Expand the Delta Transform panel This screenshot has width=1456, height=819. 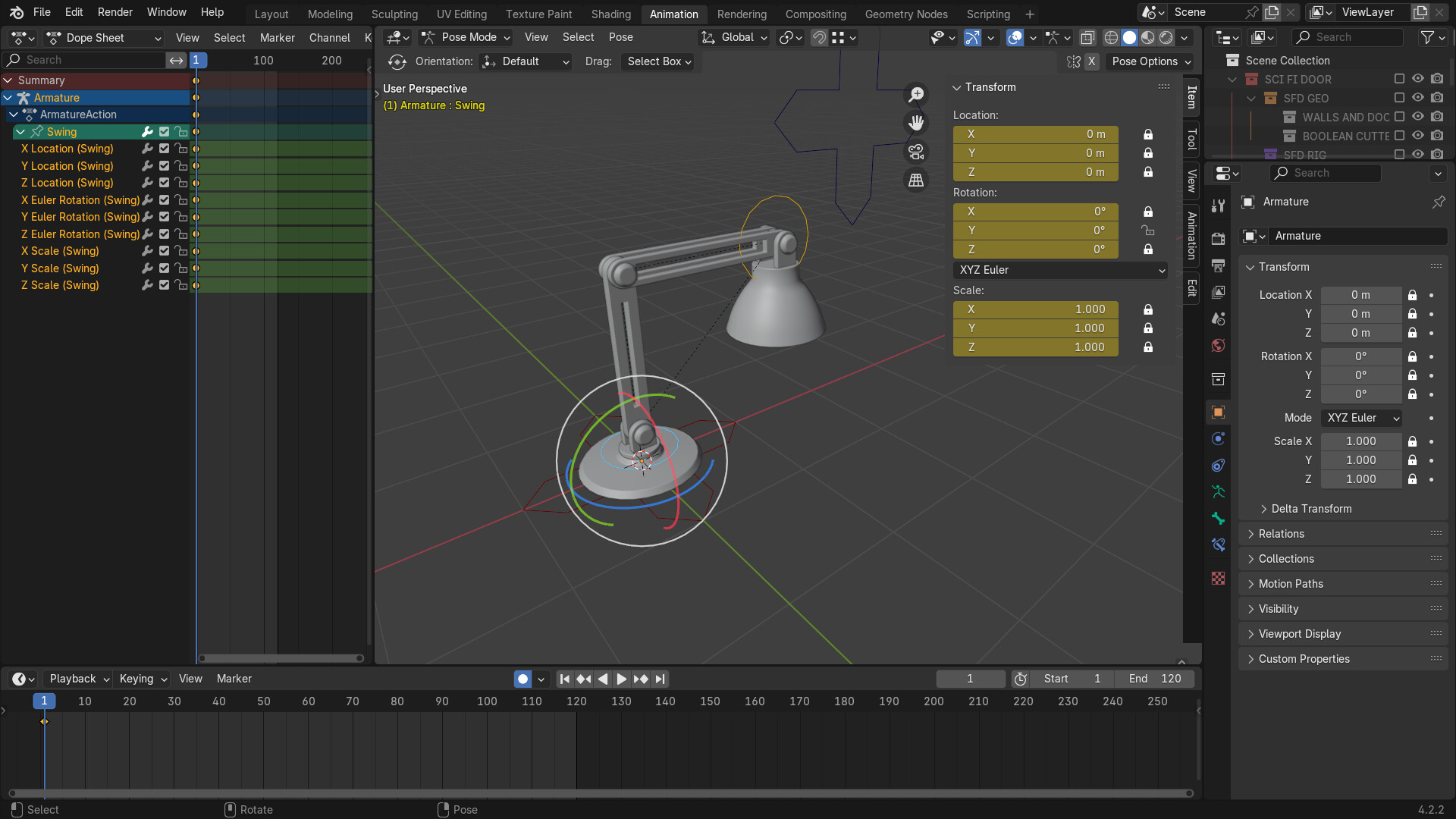tap(1310, 509)
